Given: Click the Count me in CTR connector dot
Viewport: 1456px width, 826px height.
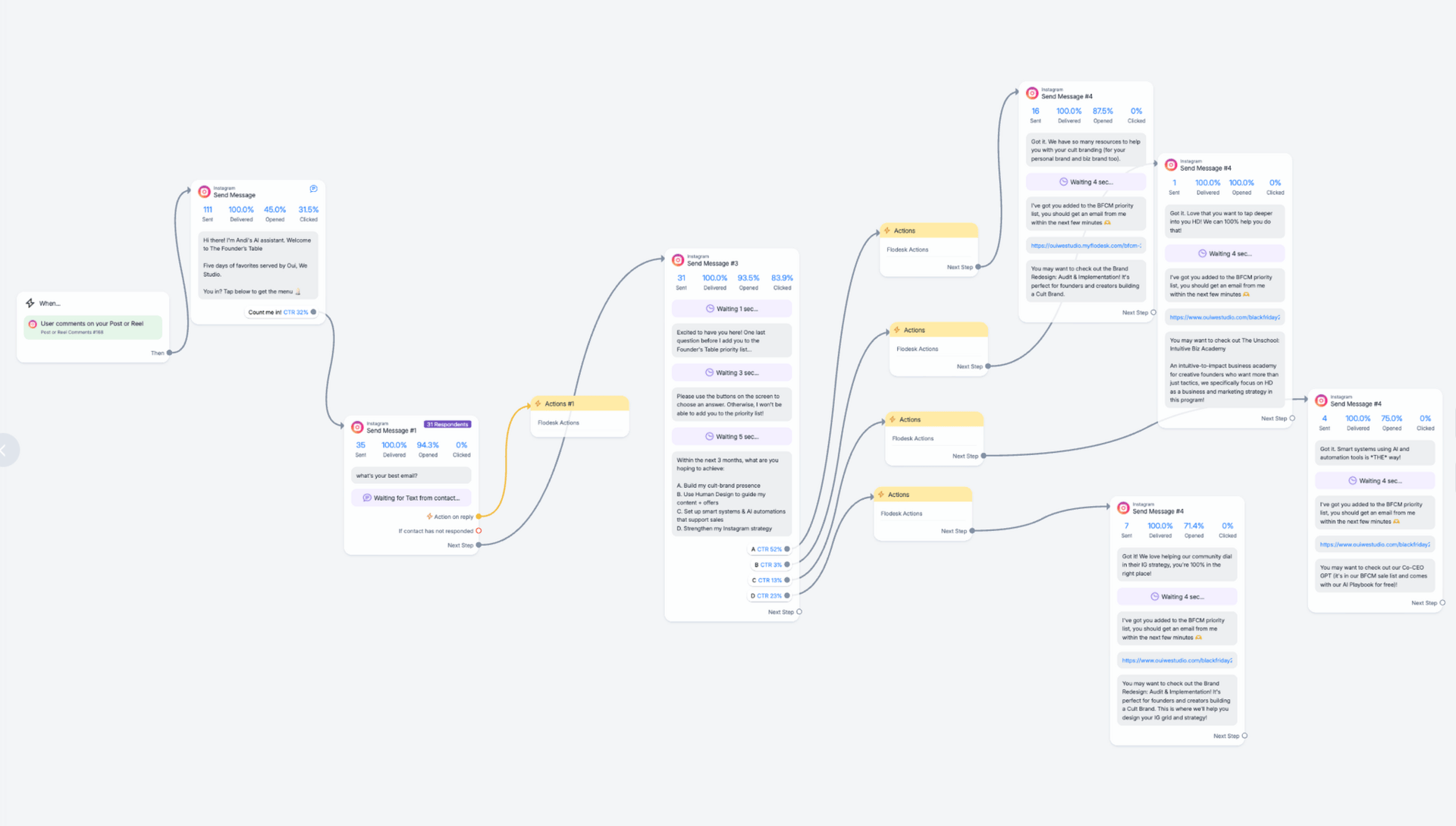Looking at the screenshot, I should point(313,312).
